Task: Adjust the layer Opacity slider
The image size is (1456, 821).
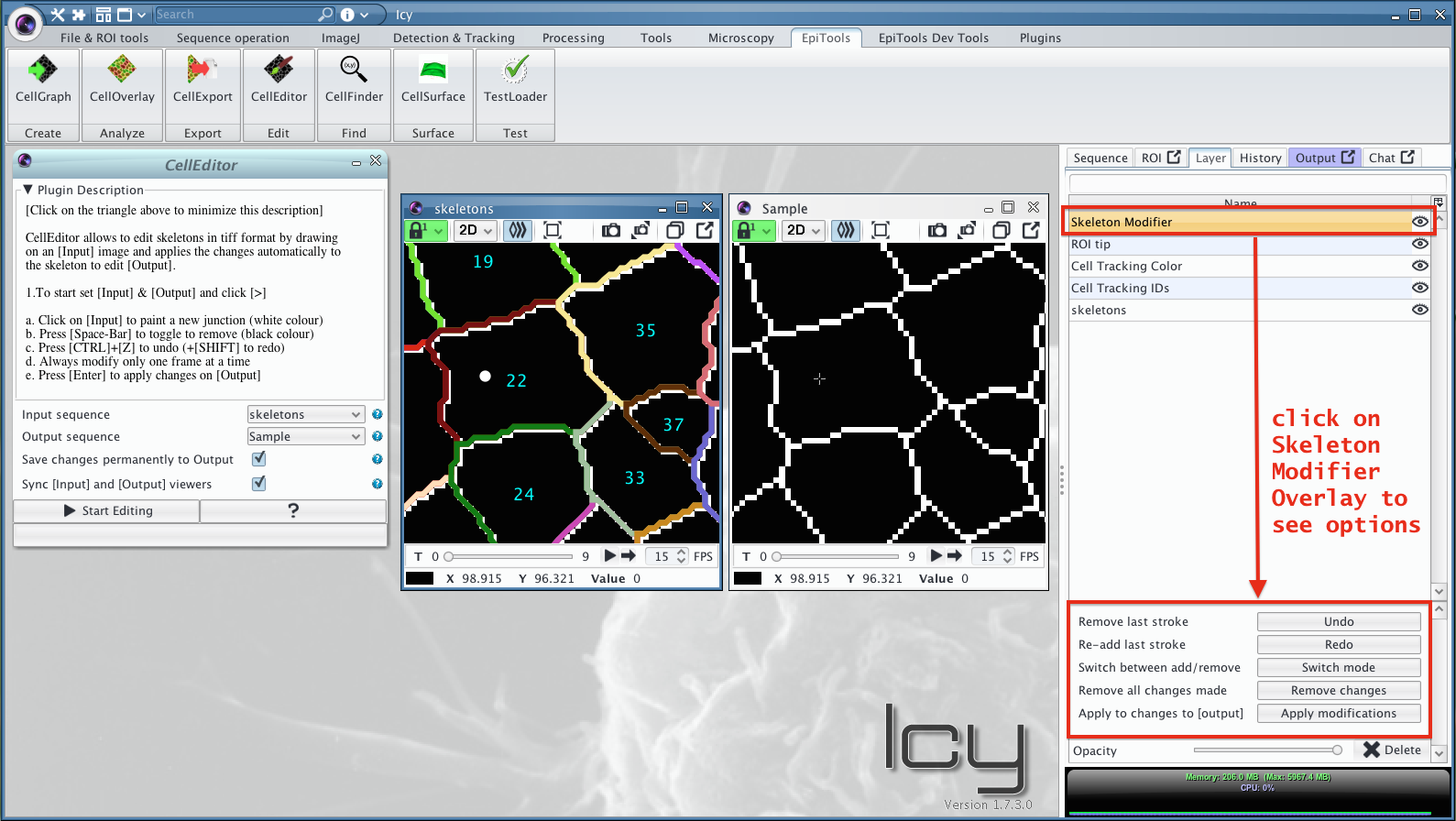Action: [1268, 750]
